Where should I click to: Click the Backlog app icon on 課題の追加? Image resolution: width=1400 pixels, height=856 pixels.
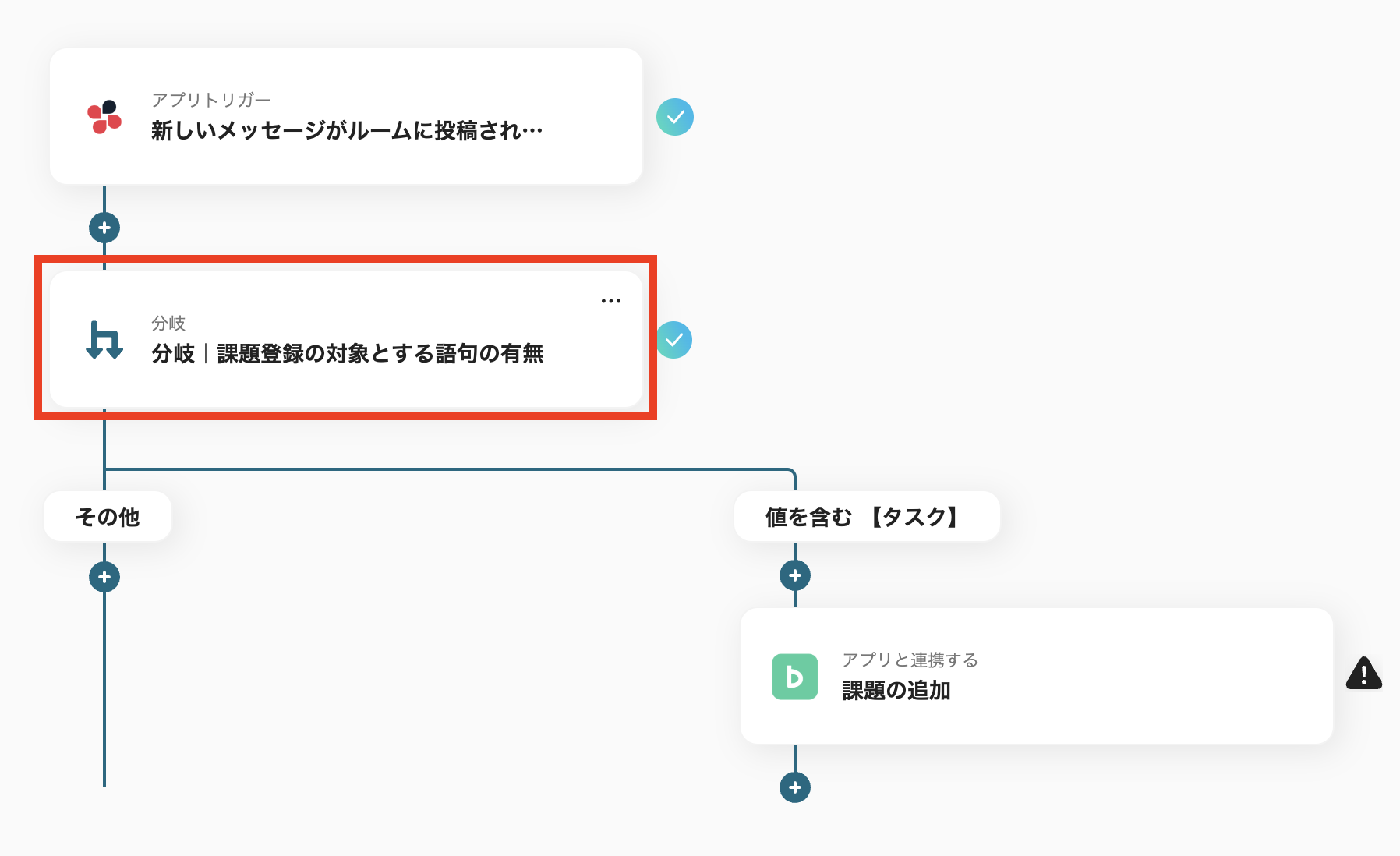tap(794, 675)
